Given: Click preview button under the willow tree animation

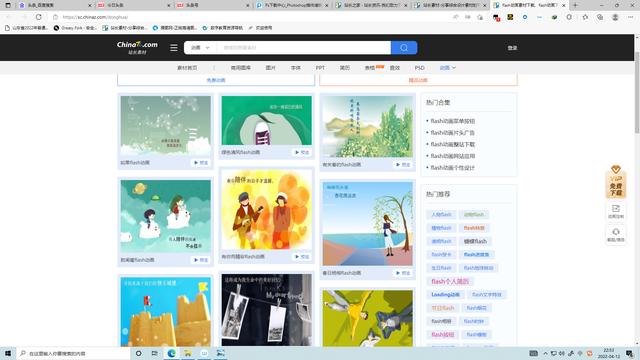Looking at the screenshot, I should coord(403,273).
